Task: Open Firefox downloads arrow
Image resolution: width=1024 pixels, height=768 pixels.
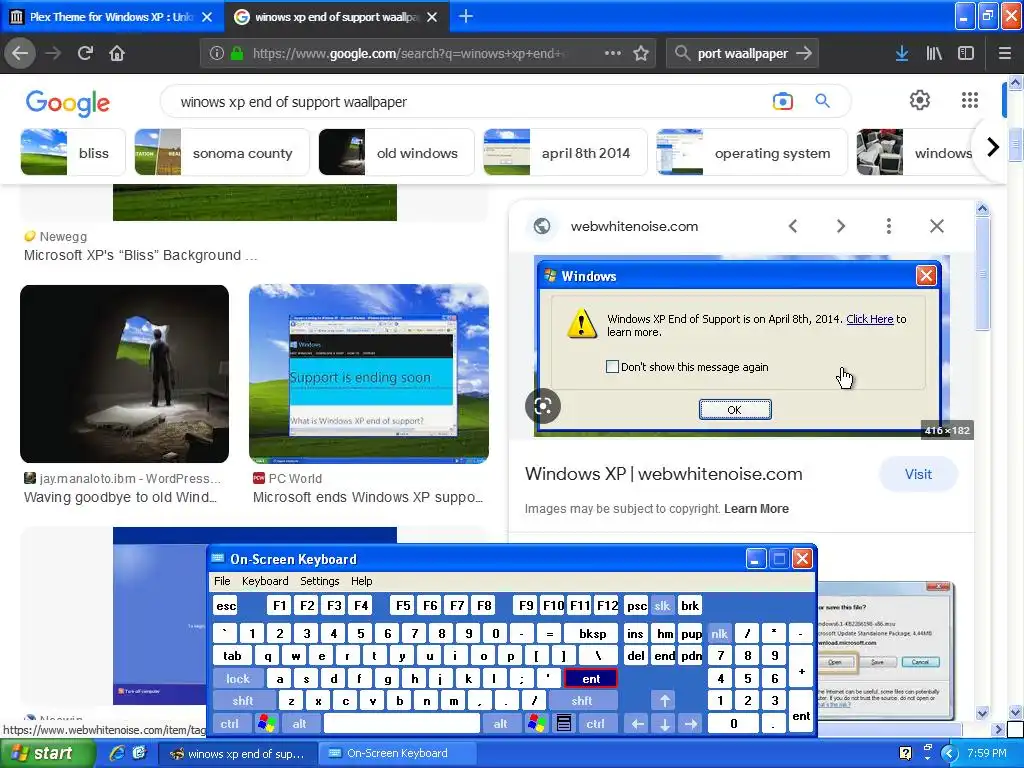Action: [x=902, y=54]
